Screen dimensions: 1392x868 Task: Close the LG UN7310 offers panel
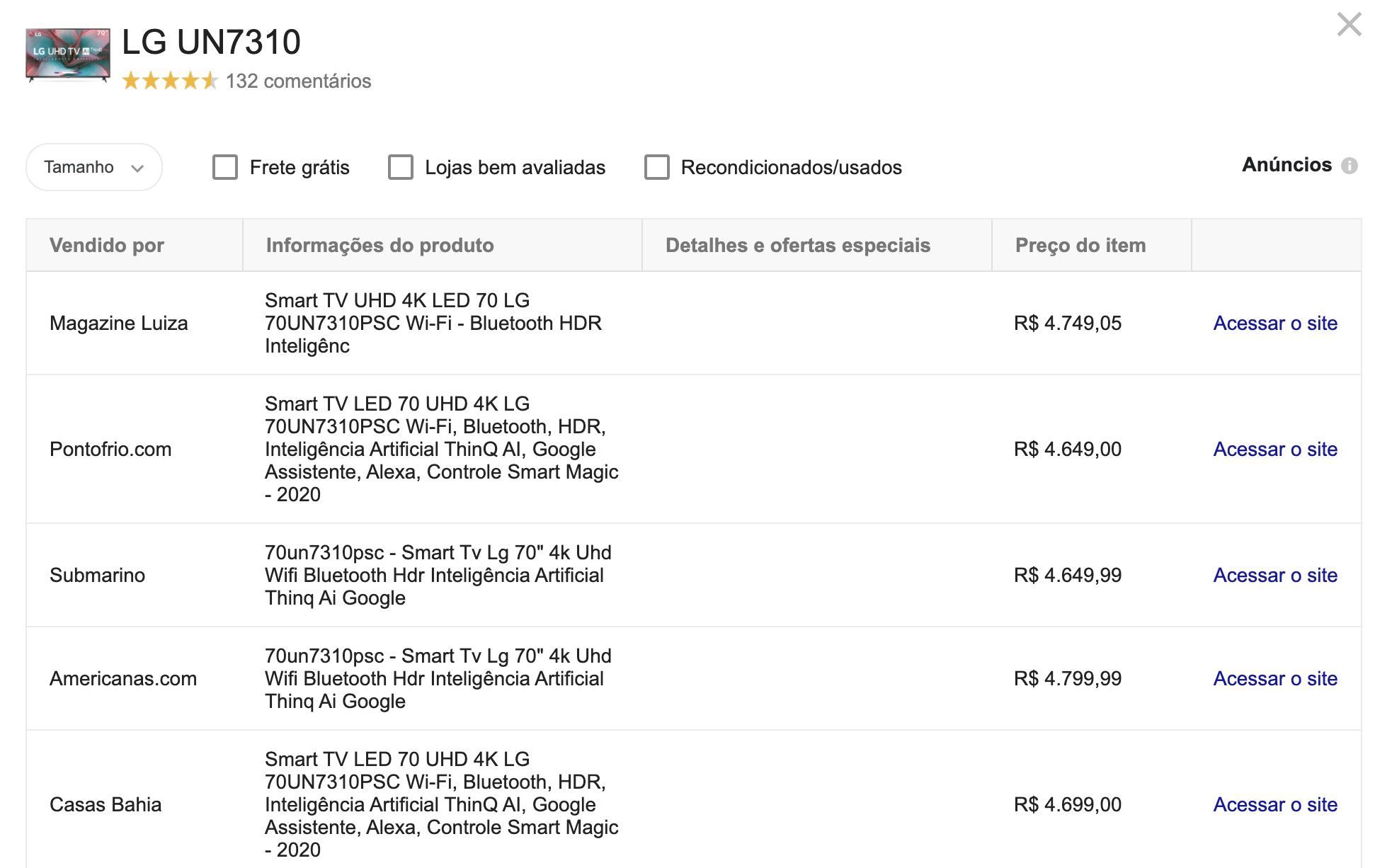pyautogui.click(x=1349, y=24)
